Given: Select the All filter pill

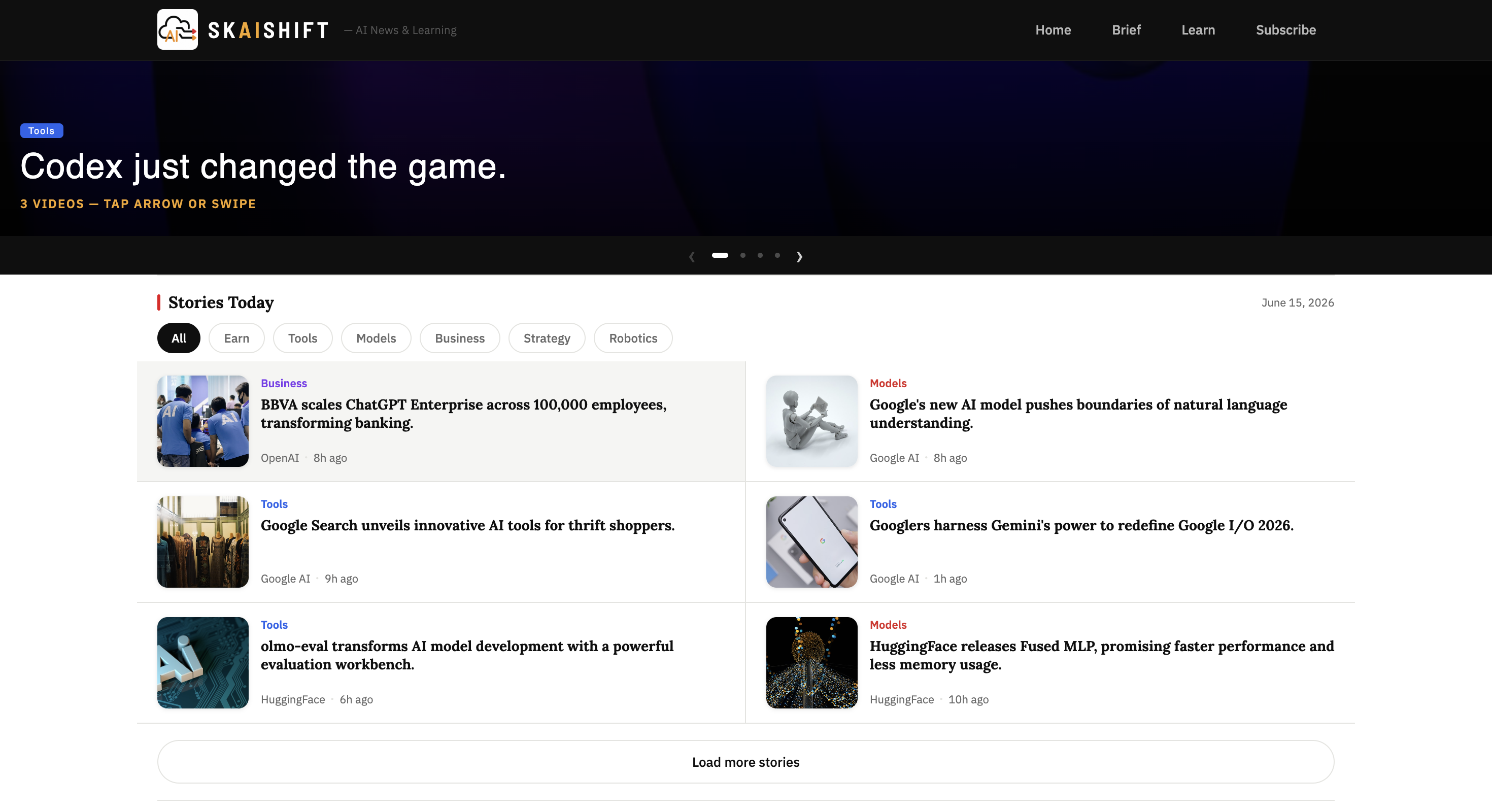Looking at the screenshot, I should (179, 338).
